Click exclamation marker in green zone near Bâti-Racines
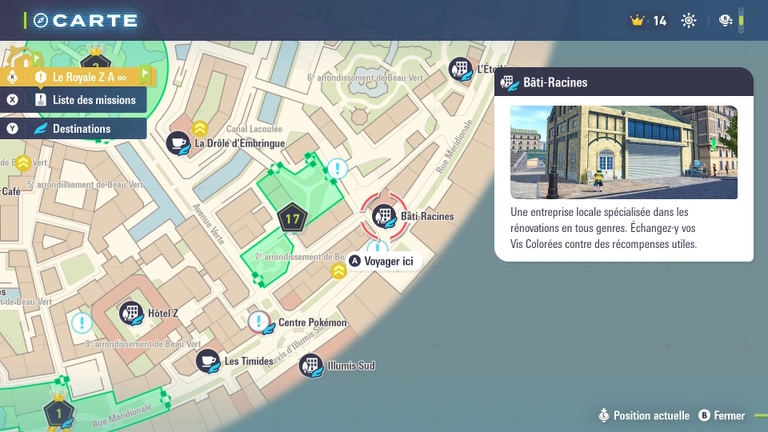768x432 pixels. coord(338,168)
